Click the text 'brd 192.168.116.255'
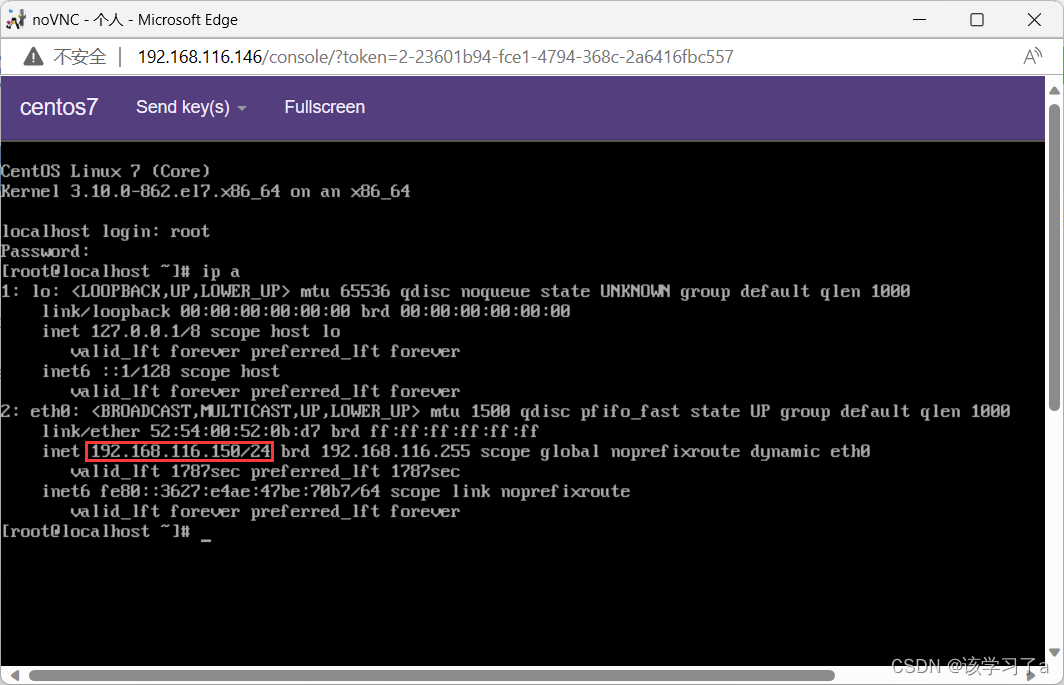1064x685 pixels. pos(375,451)
